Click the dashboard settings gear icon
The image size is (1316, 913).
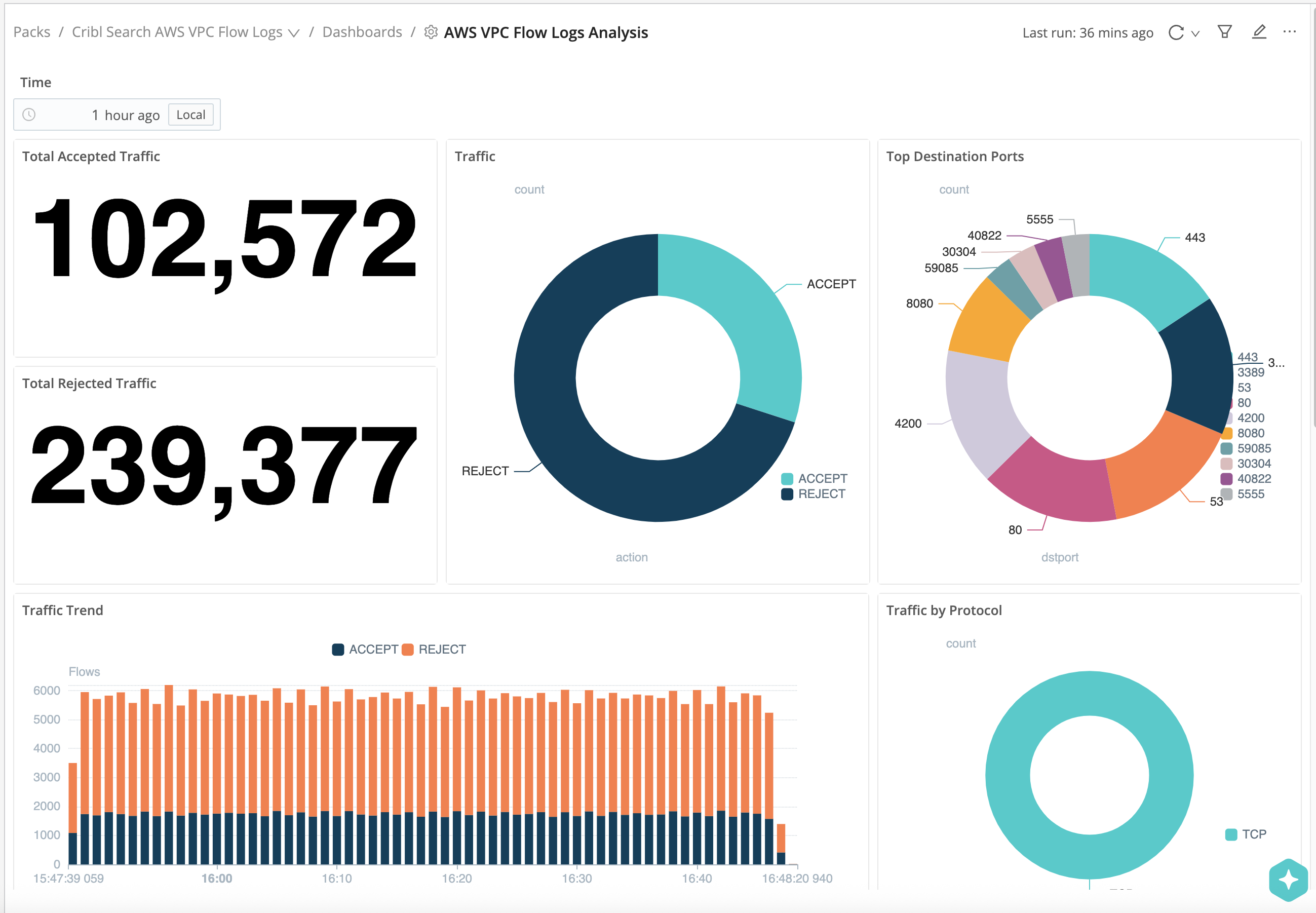coord(431,32)
